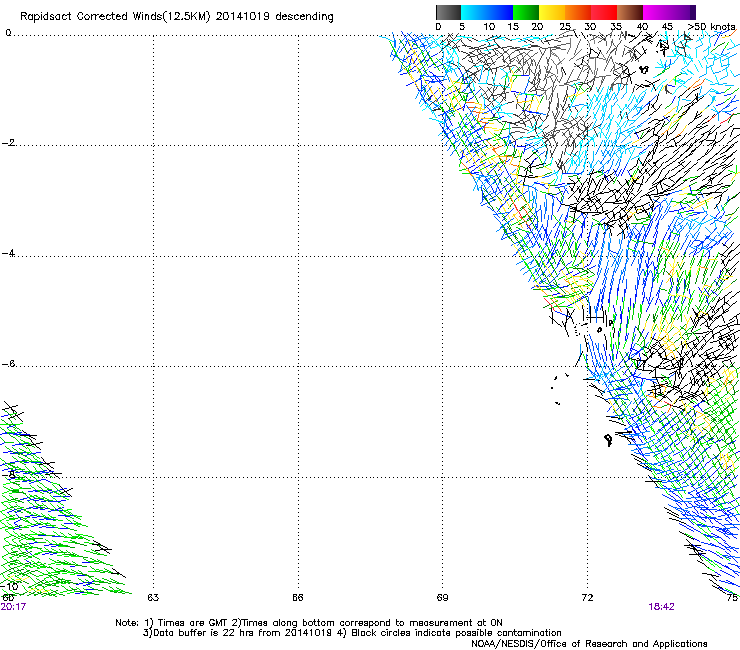Viewport: 740px width, 650px height.
Task: Click the longitude label '69'
Action: tap(442, 598)
